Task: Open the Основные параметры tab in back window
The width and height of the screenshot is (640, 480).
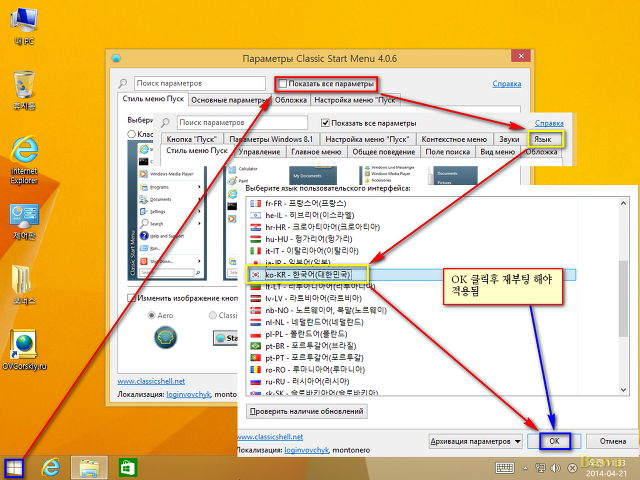Action: (x=229, y=100)
